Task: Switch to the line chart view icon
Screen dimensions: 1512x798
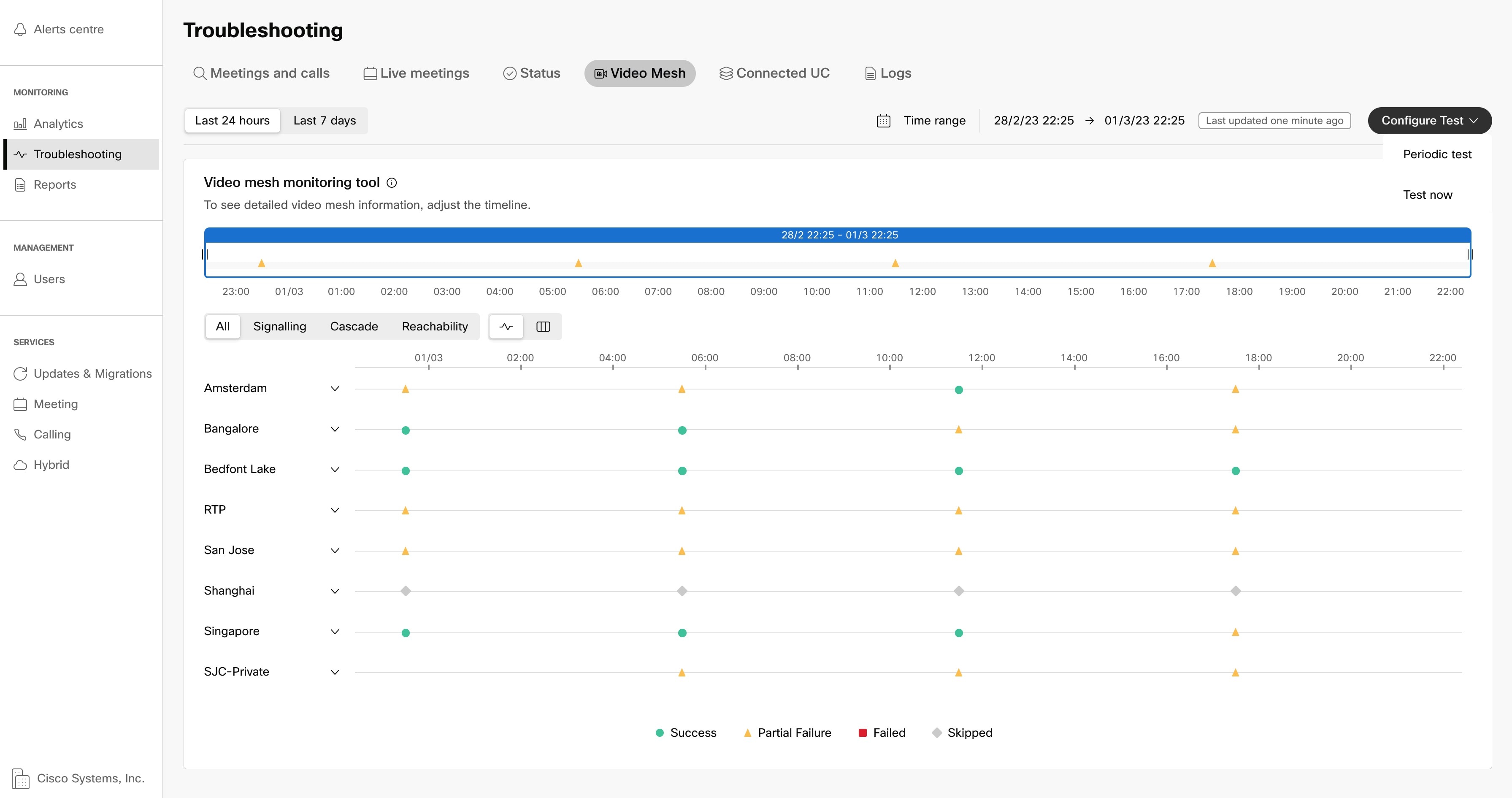Action: point(506,327)
